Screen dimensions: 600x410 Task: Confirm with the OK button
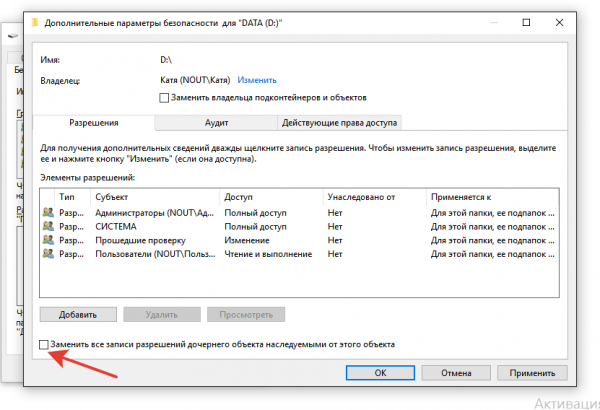pos(380,373)
